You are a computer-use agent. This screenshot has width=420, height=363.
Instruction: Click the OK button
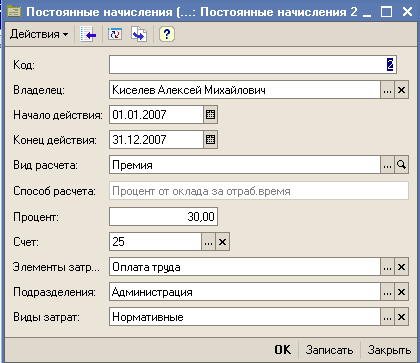pos(283,350)
